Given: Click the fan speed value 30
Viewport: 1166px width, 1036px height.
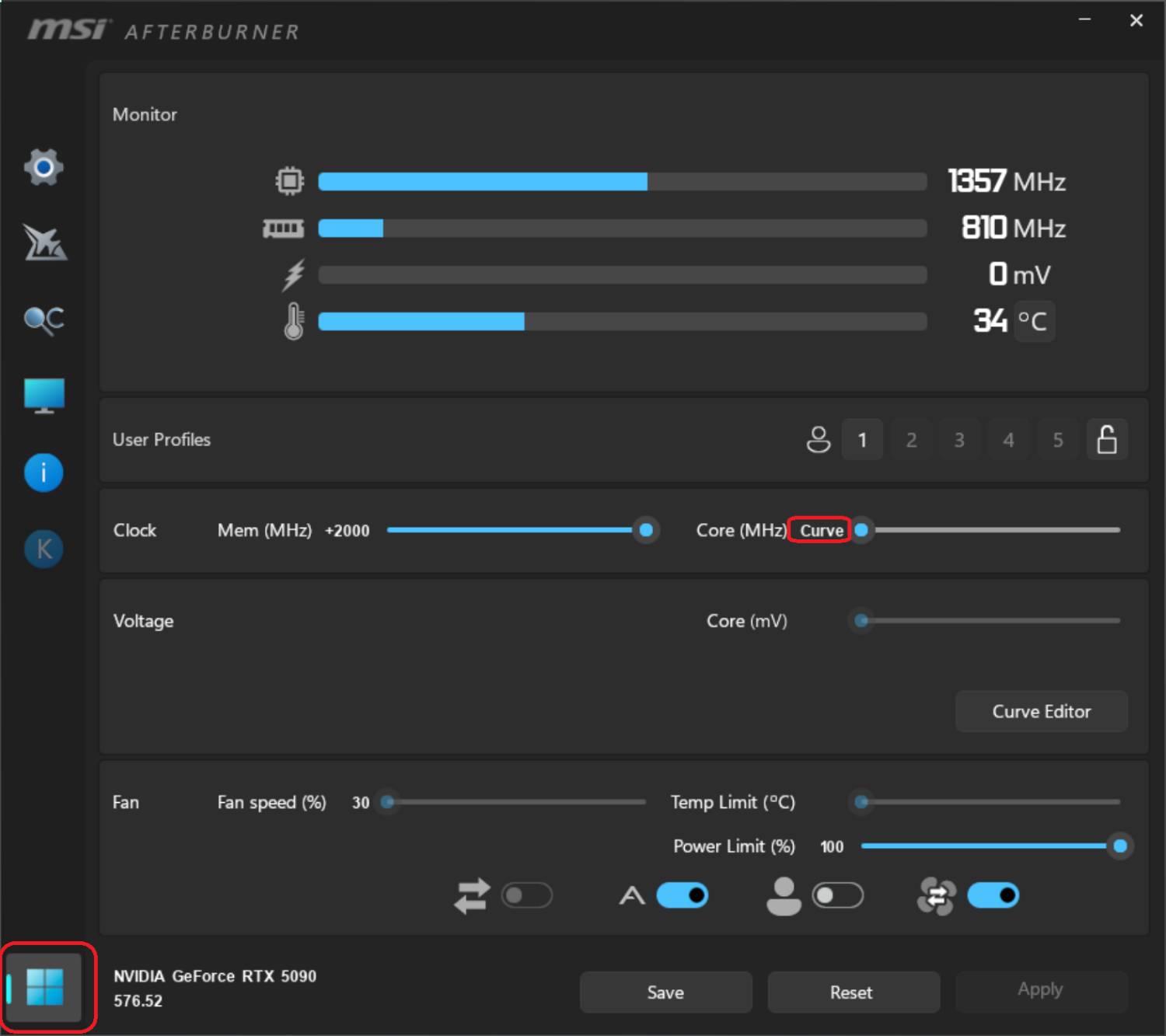Looking at the screenshot, I should (361, 803).
